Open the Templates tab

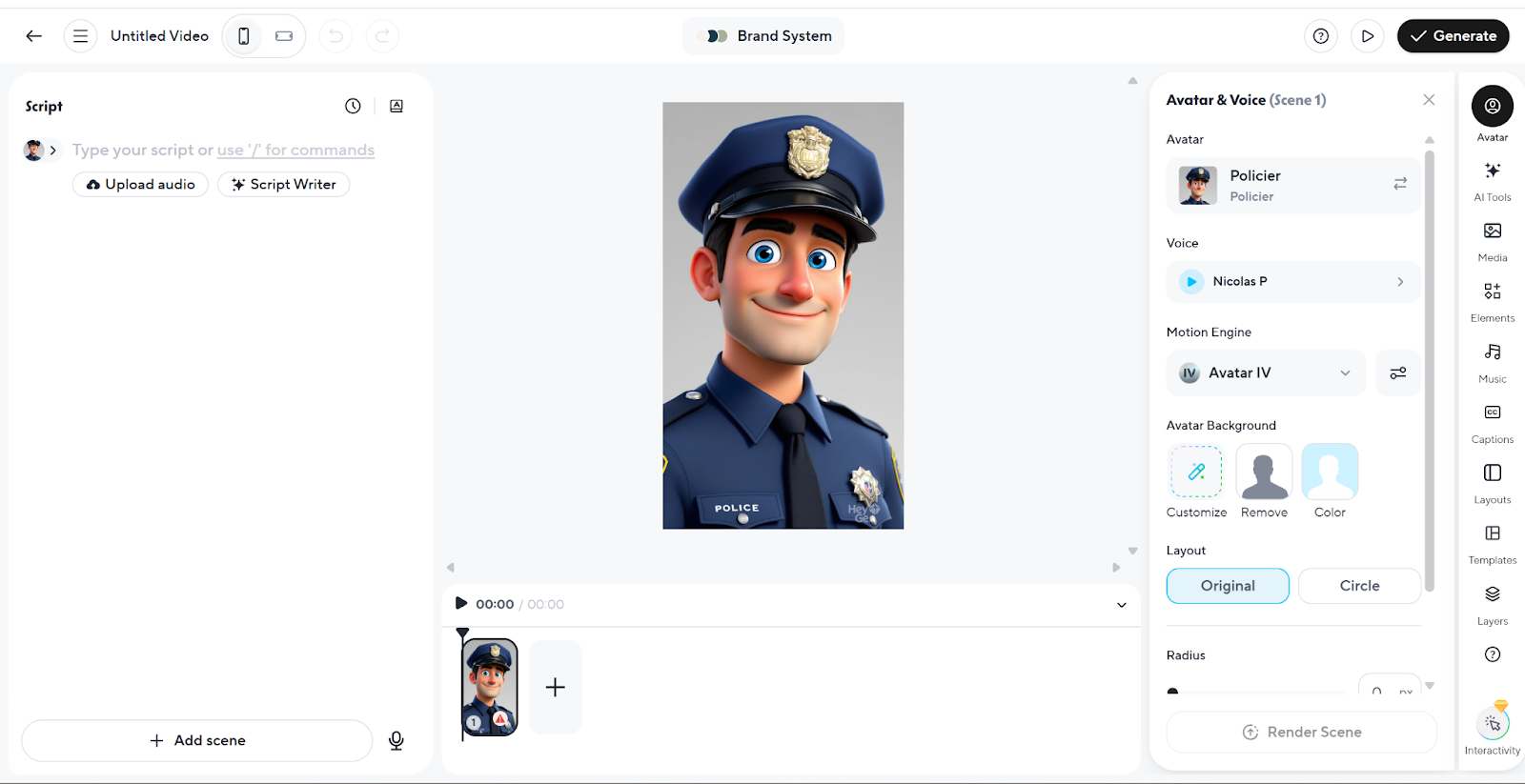click(1492, 542)
